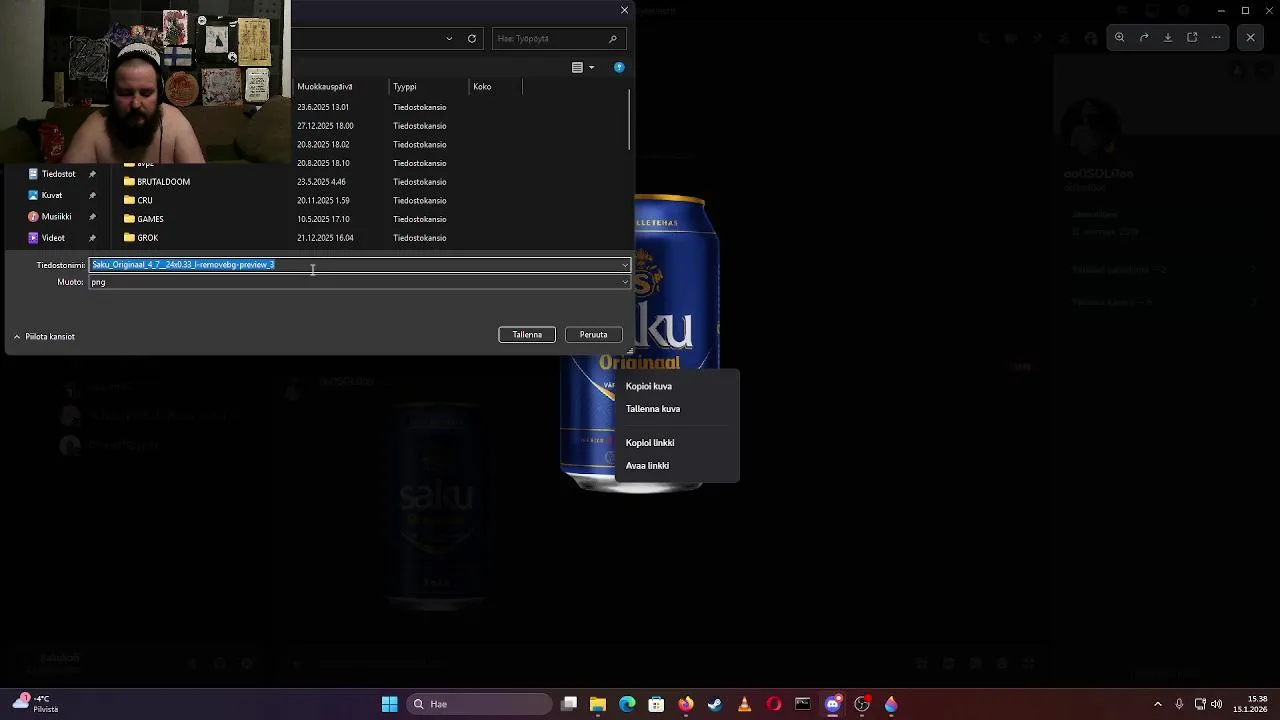Open Opera browser from the taskbar
Screen dimensions: 1280x720
coord(773,704)
